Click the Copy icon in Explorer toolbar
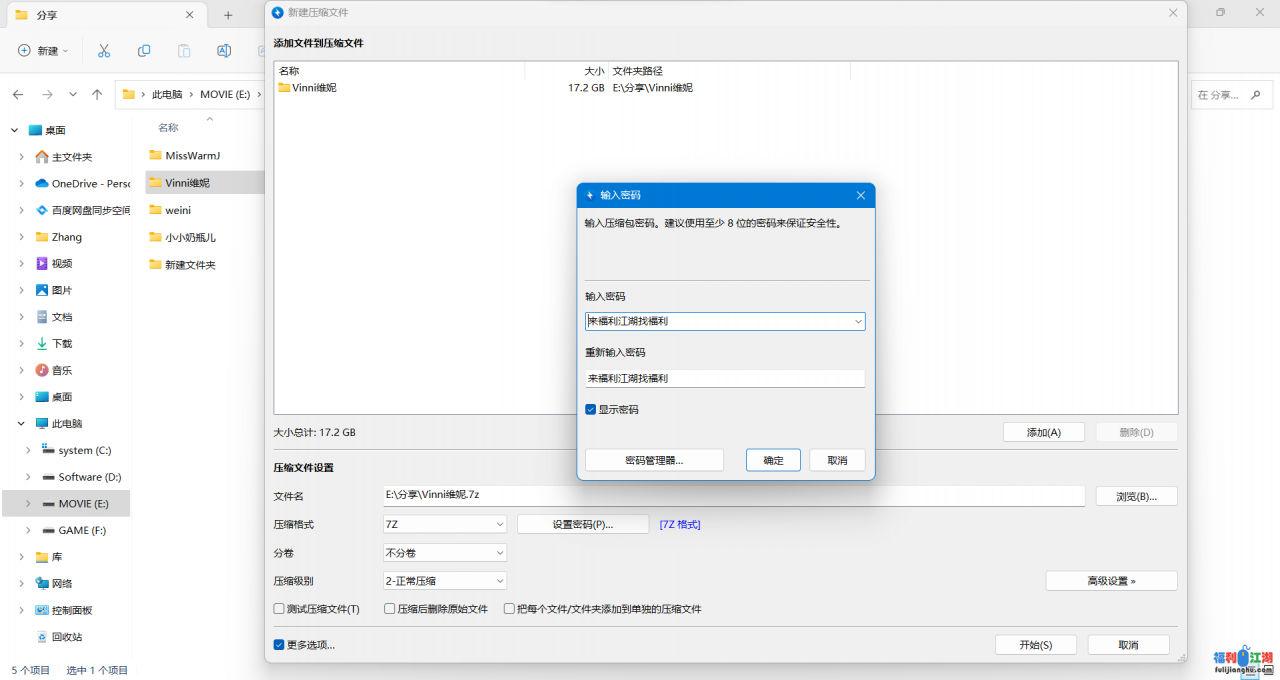Viewport: 1280px width, 680px height. (144, 51)
